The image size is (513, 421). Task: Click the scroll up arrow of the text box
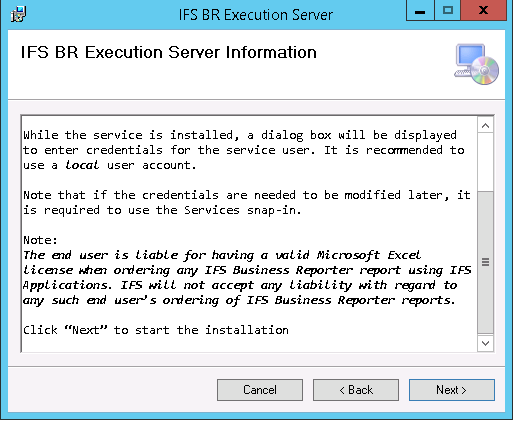pyautogui.click(x=485, y=126)
